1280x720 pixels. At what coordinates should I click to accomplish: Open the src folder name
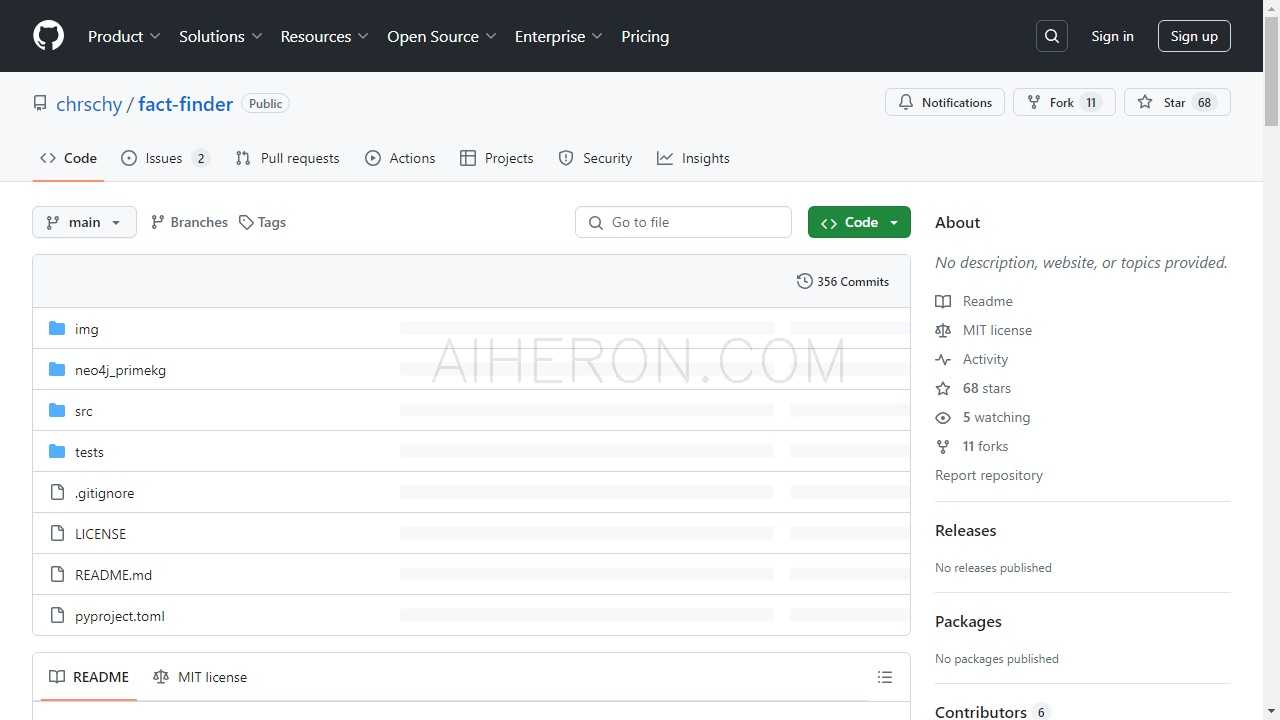[84, 411]
